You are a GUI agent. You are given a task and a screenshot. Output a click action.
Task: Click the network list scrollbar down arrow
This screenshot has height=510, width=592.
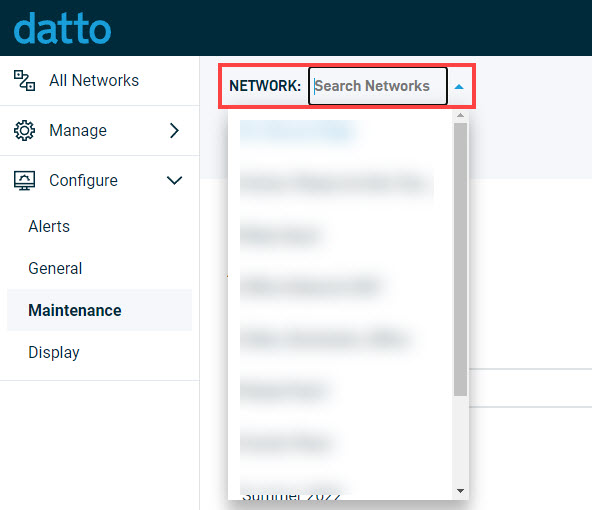[460, 491]
